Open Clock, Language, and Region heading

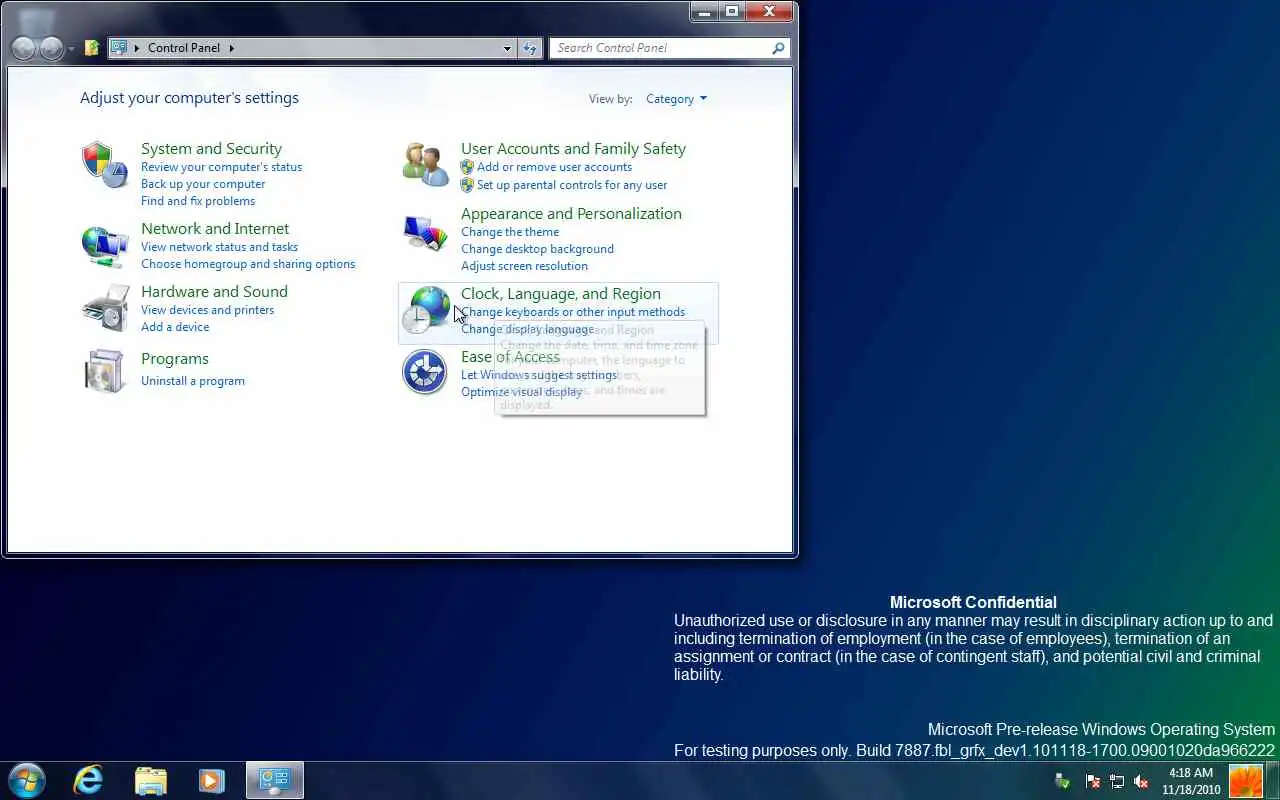(560, 294)
